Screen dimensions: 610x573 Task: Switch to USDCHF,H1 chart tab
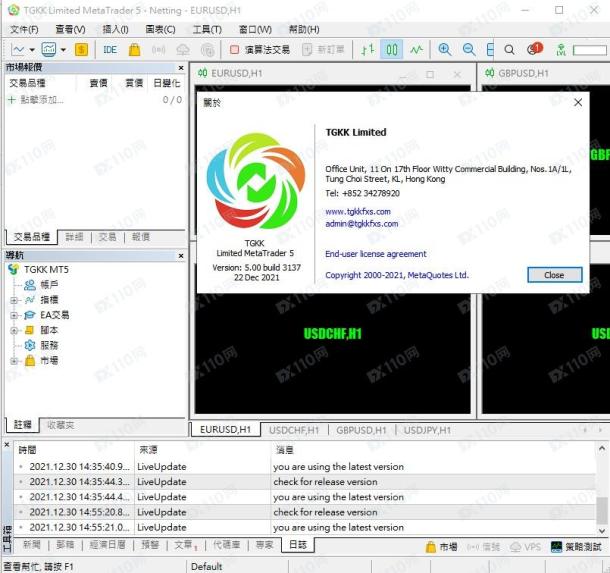click(294, 430)
